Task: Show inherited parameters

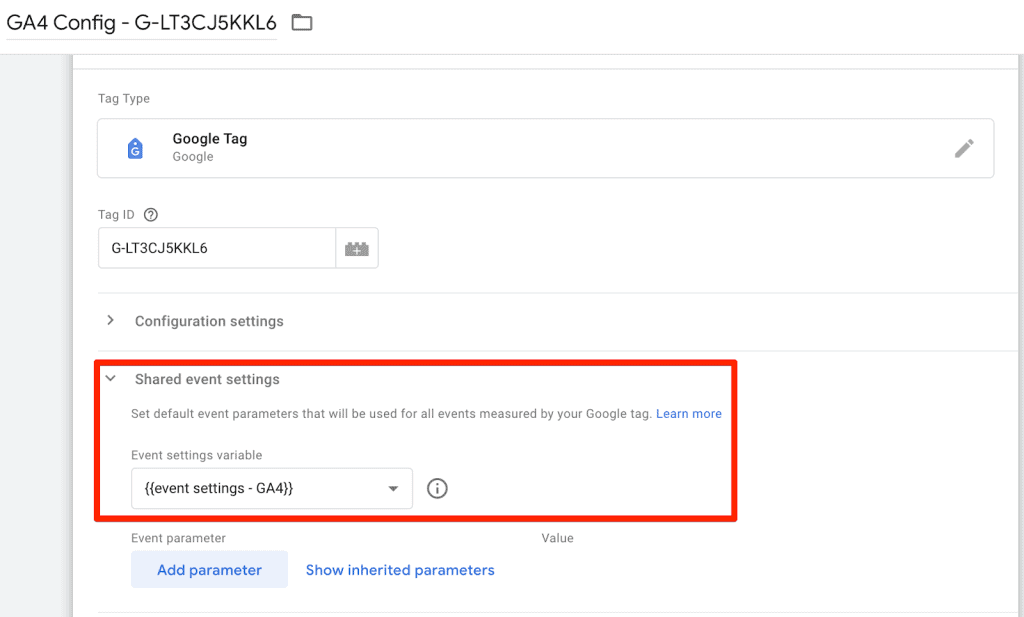Action: pos(400,569)
